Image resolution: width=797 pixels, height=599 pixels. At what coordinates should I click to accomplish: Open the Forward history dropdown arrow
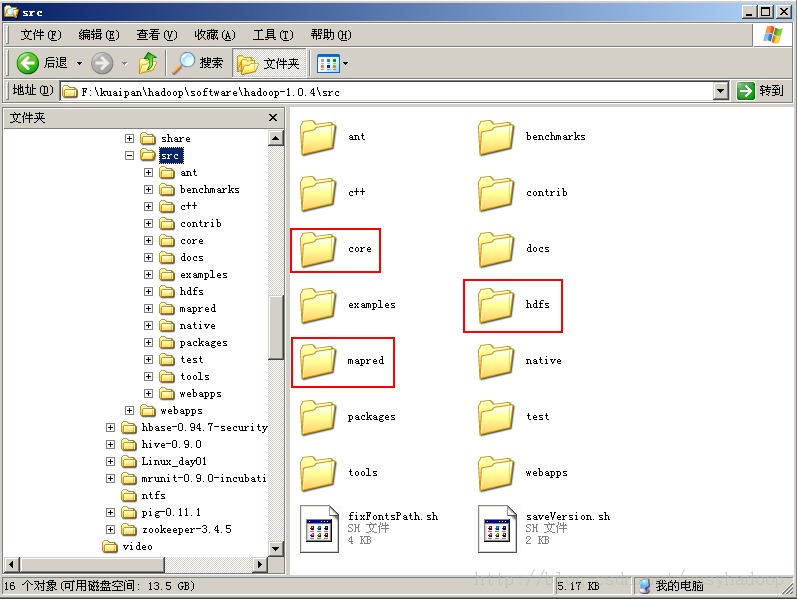pyautogui.click(x=125, y=64)
